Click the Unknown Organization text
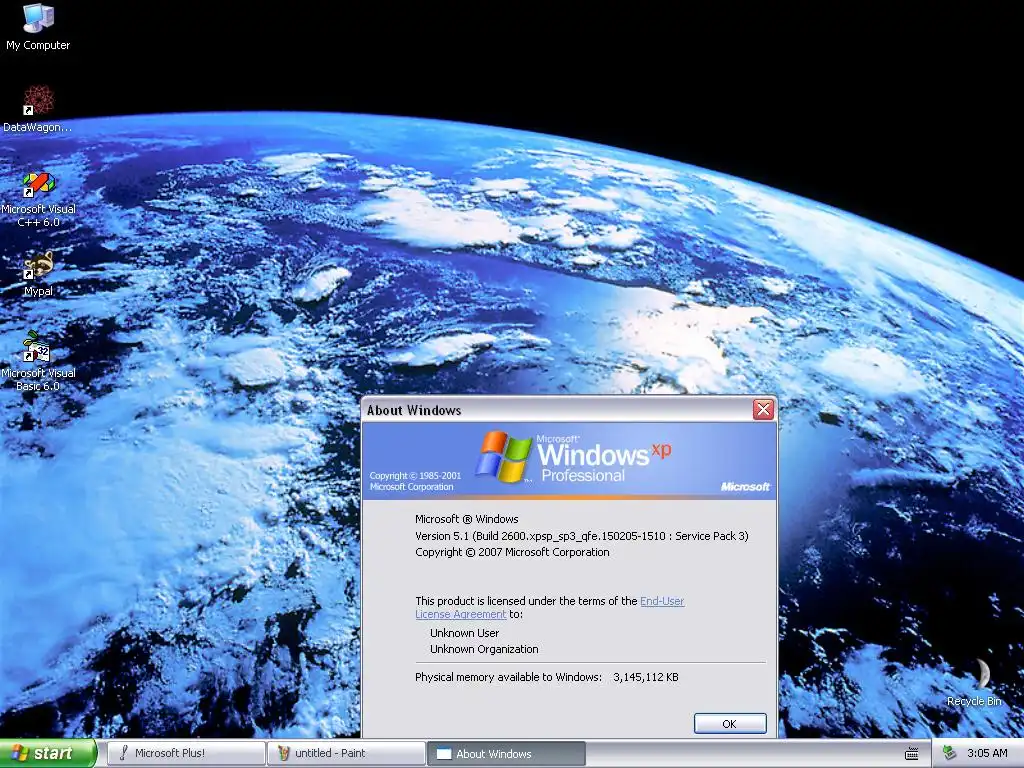Image resolution: width=1024 pixels, height=768 pixels. [x=484, y=649]
